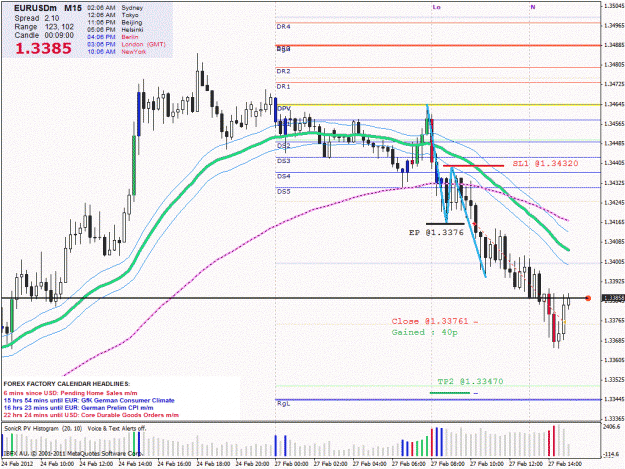Viewport: 625px width, 469px height.
Task: Click the '24 Feb 2012' time axis label
Action: point(17,464)
